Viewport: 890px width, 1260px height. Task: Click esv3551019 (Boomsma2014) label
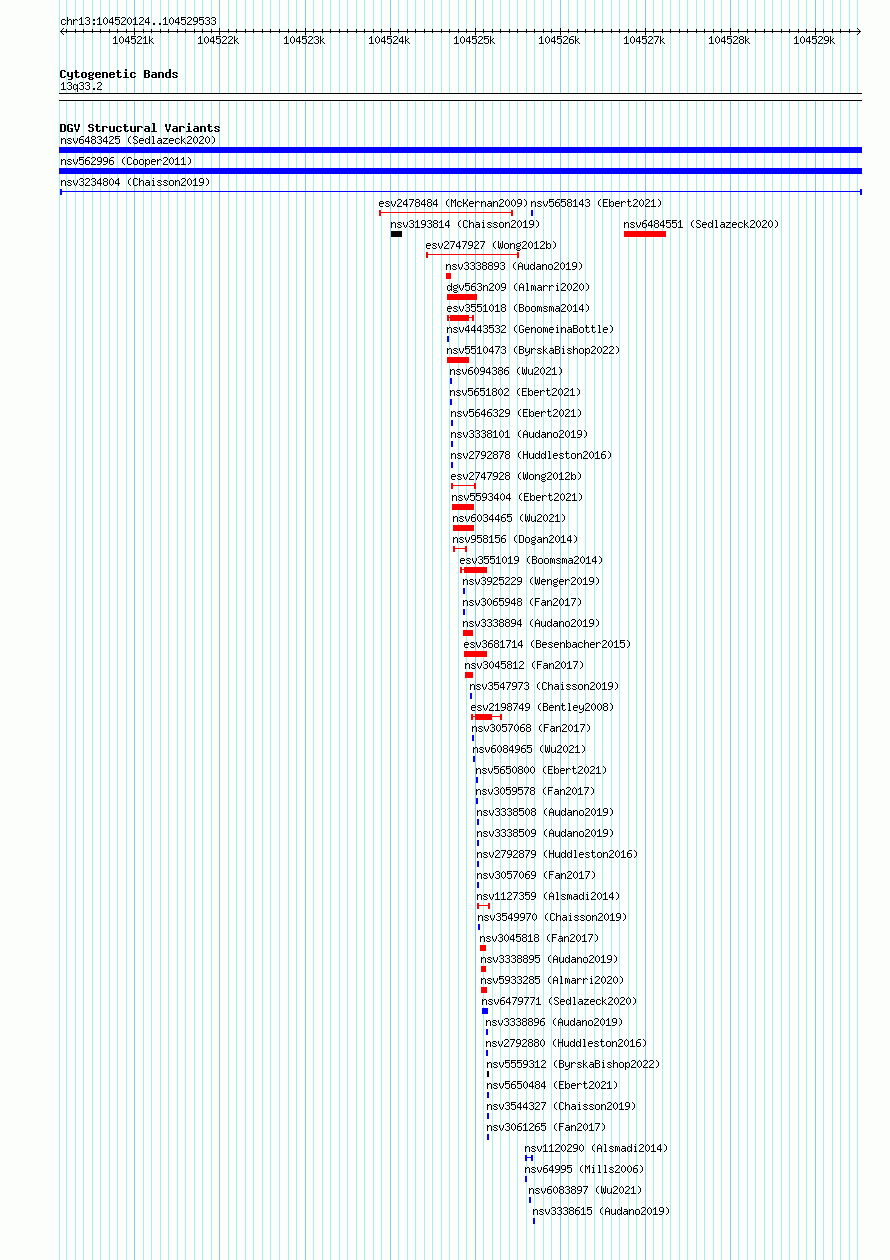pos(531,560)
